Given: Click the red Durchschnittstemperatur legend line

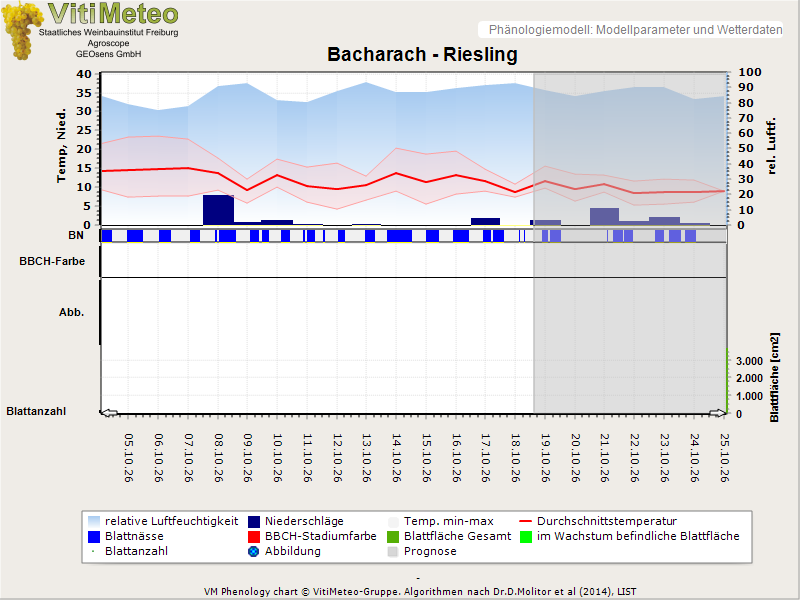Looking at the screenshot, I should (526, 521).
